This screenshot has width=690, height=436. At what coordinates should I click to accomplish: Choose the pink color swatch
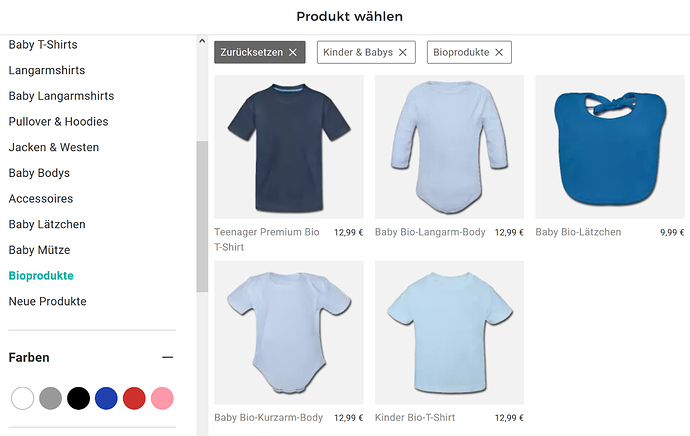click(162, 398)
